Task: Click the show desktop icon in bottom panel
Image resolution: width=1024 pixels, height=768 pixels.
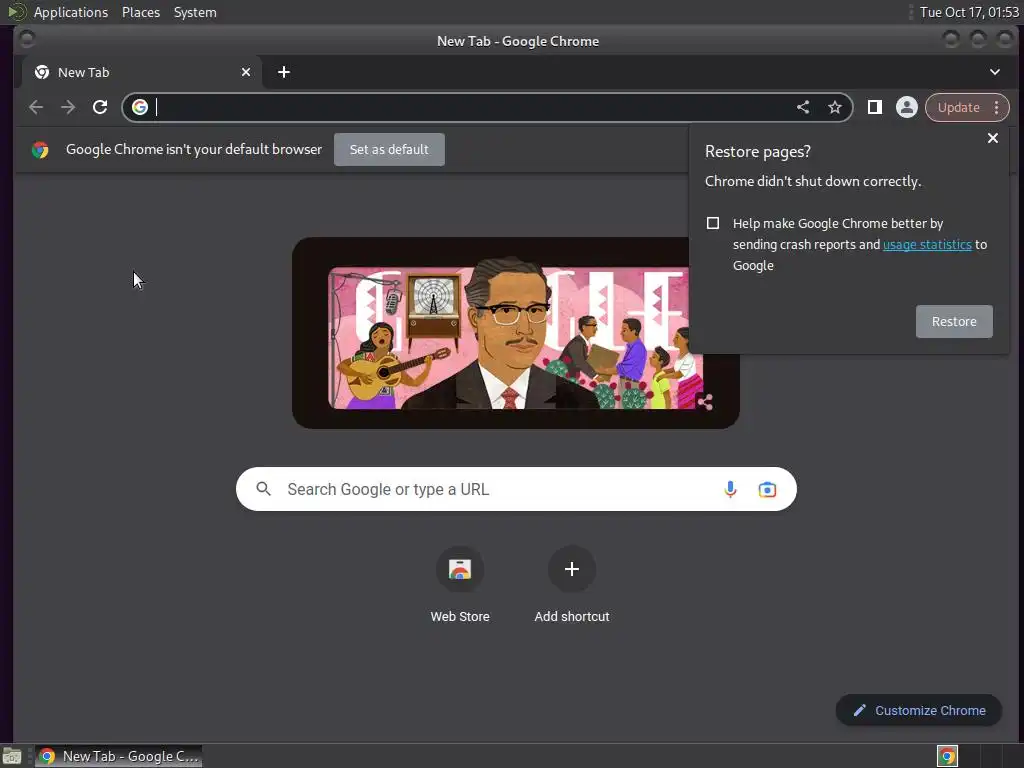Action: pos(12,756)
